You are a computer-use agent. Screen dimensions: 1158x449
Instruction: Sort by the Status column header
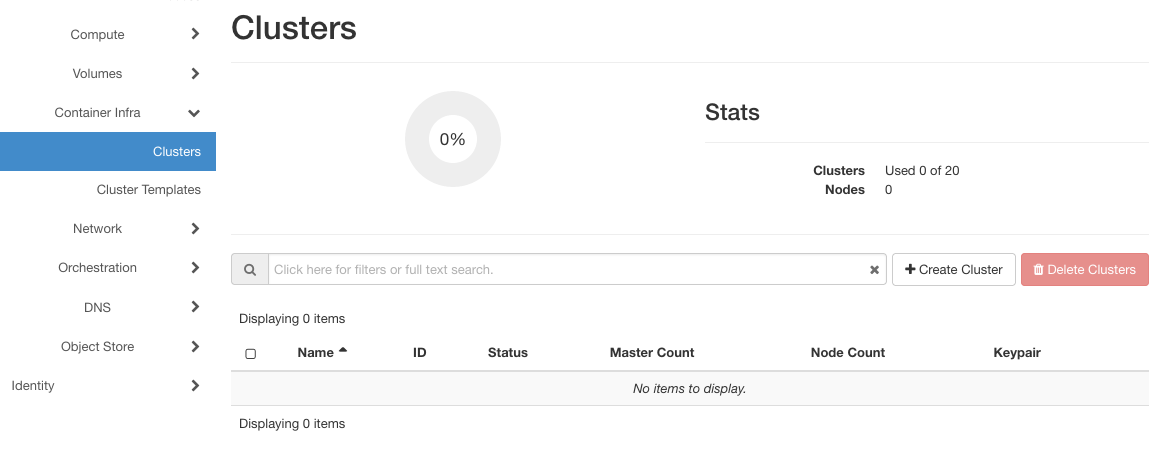click(x=507, y=353)
